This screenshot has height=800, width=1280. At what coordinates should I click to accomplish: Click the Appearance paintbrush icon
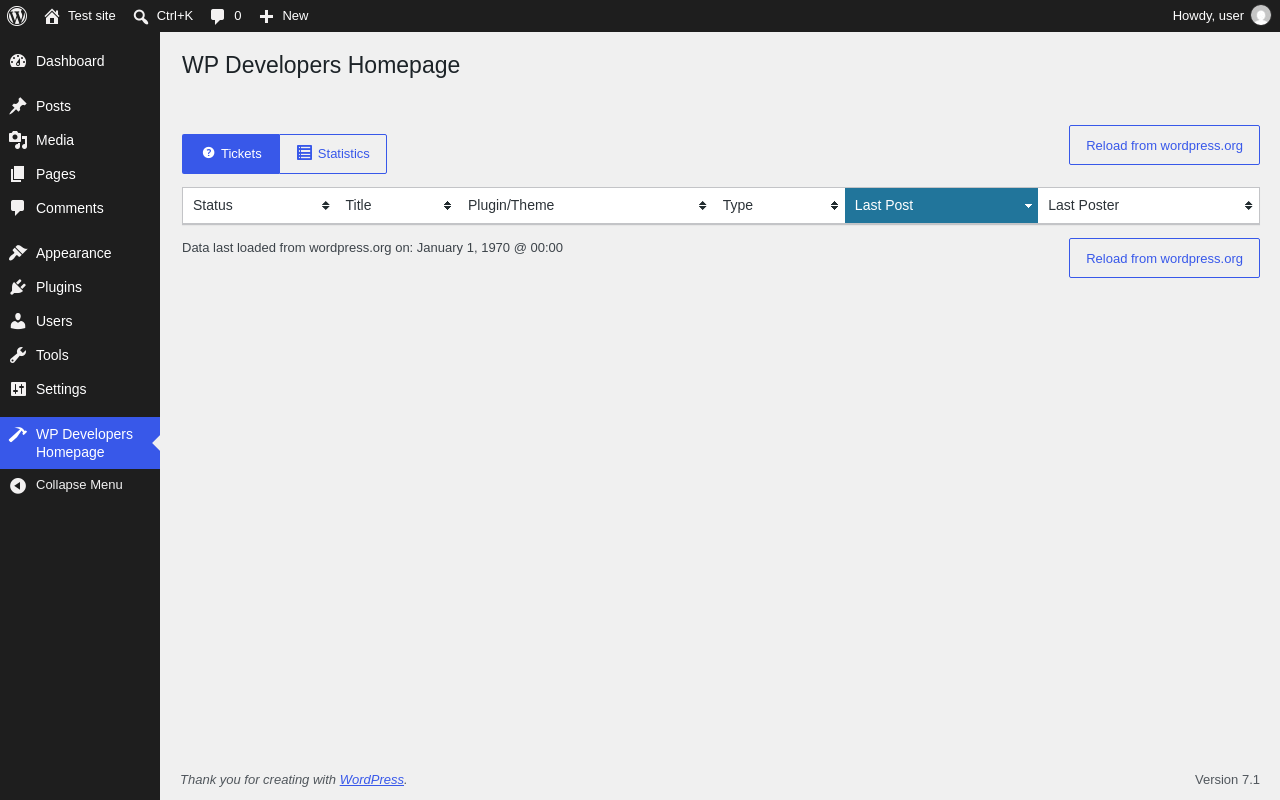[18, 253]
